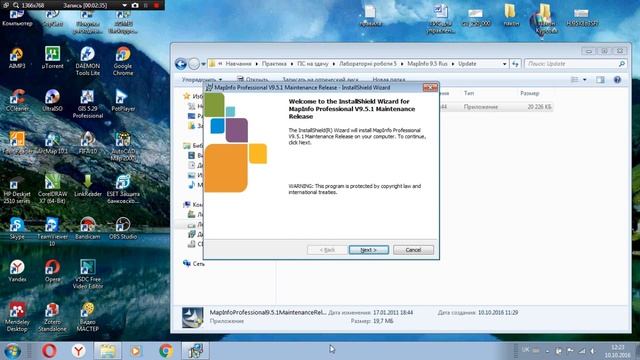Open the CCleaner desktop shortcut
Image resolution: width=640 pixels, height=360 pixels.
coord(17,100)
